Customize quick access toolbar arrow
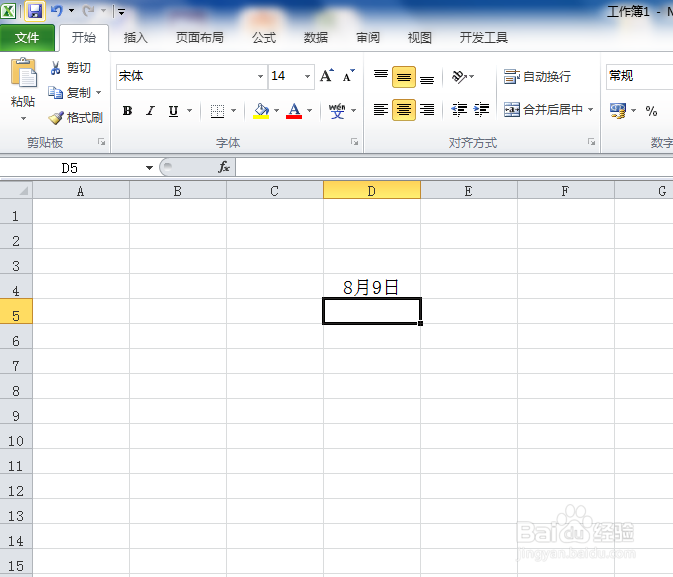 click(x=121, y=12)
